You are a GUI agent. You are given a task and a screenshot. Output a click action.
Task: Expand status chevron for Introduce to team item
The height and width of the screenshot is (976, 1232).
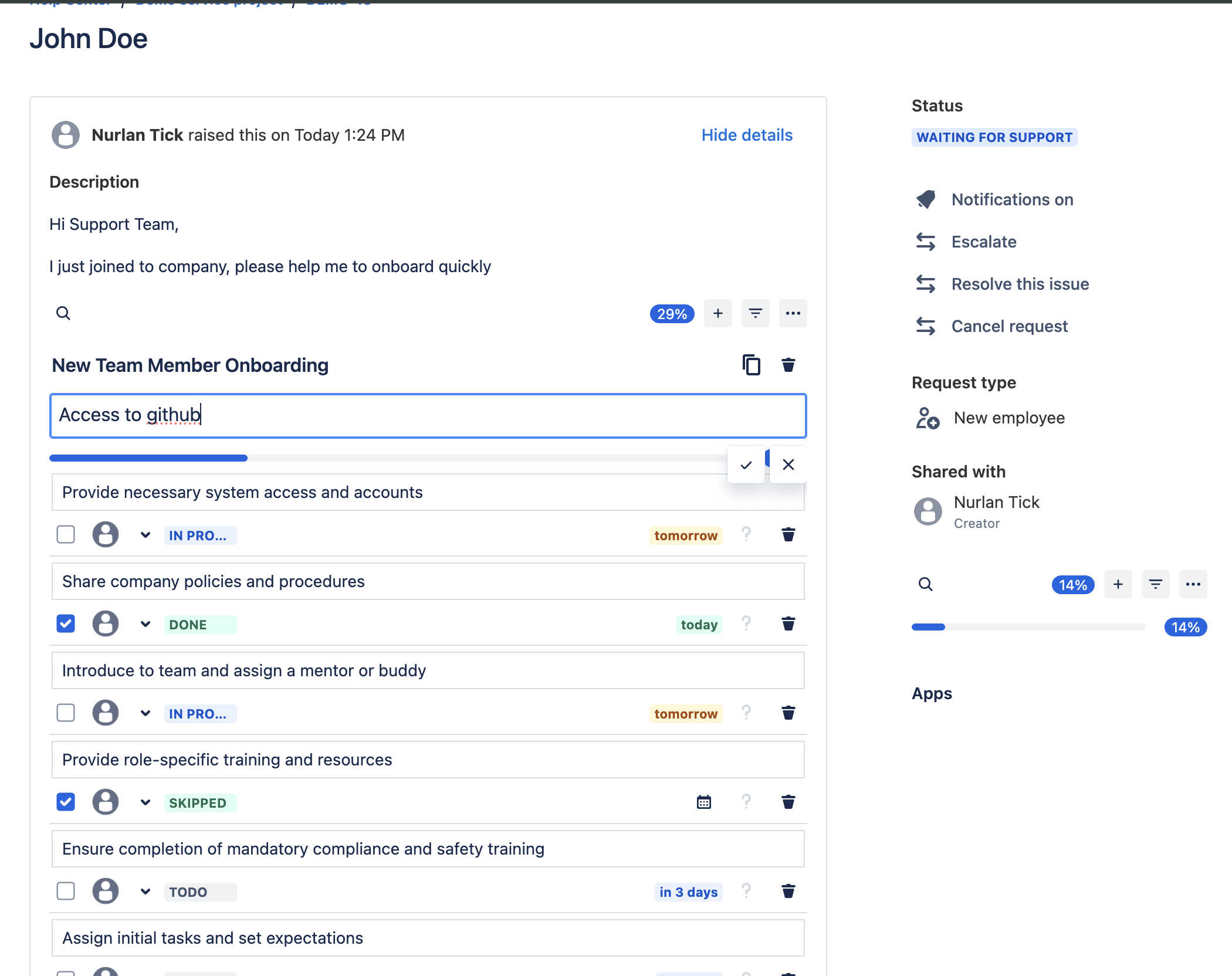(145, 713)
